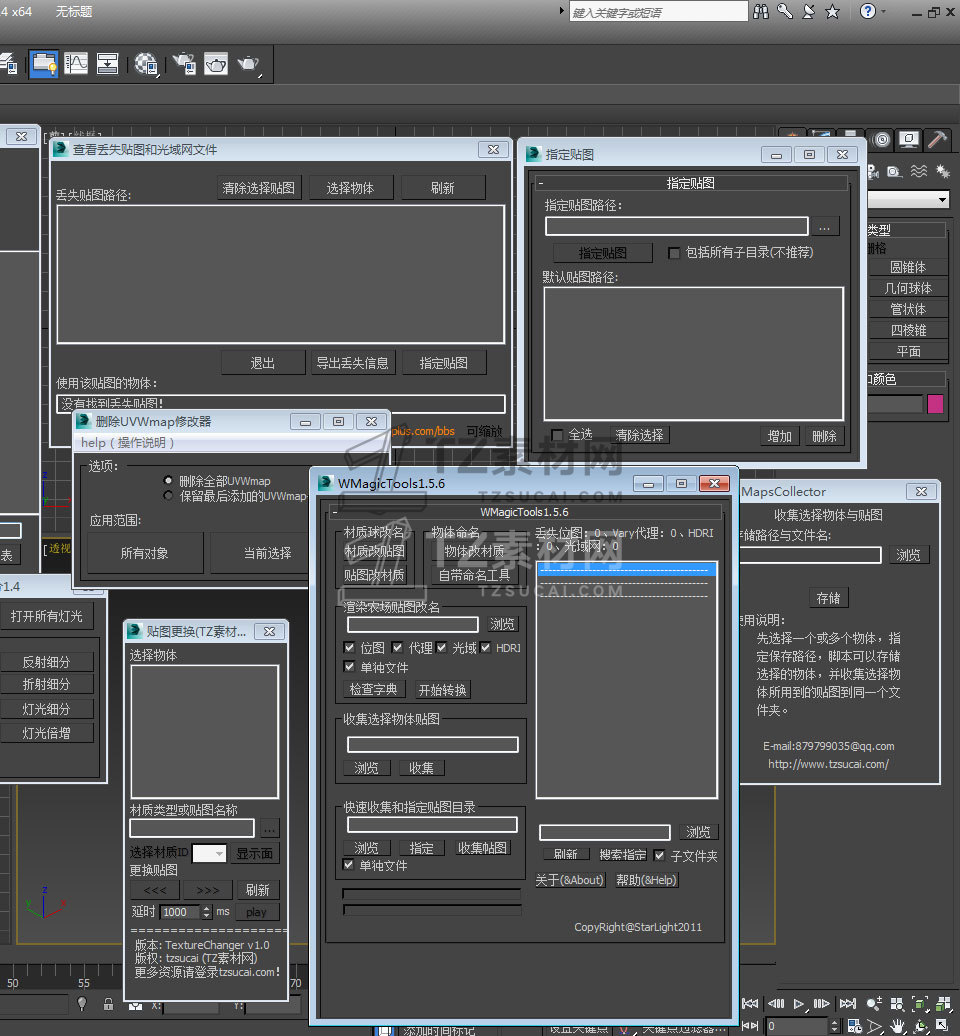
Task: Click the 延时 spinner arrows
Action: click(207, 912)
